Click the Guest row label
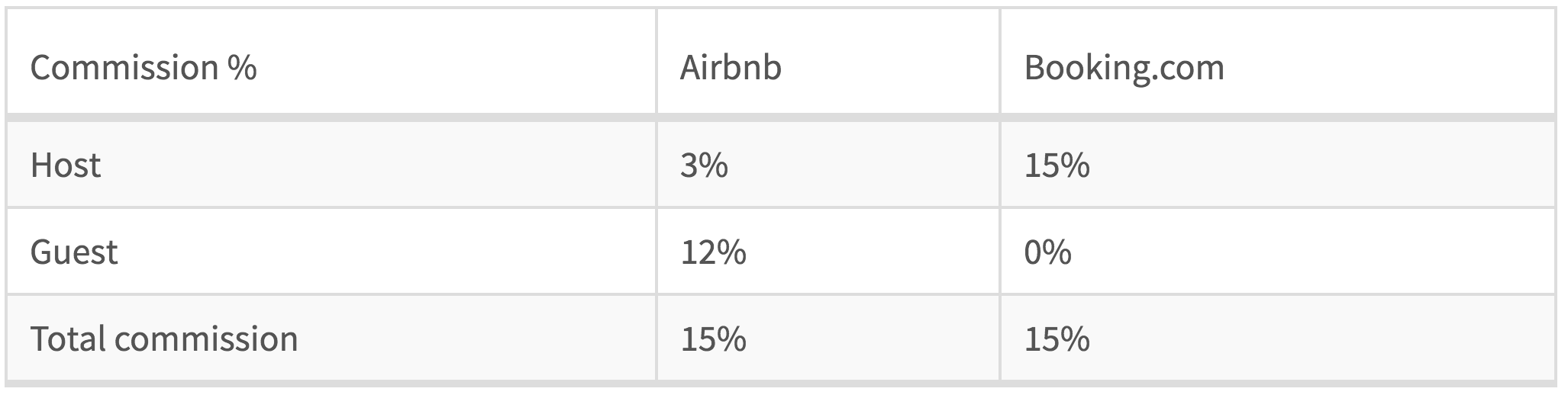 [74, 252]
